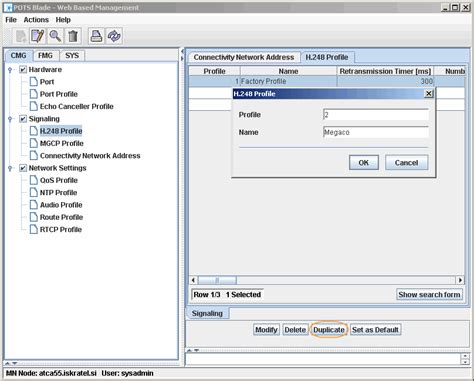
Task: Close the H.248 Profile dialog
Action: (429, 94)
